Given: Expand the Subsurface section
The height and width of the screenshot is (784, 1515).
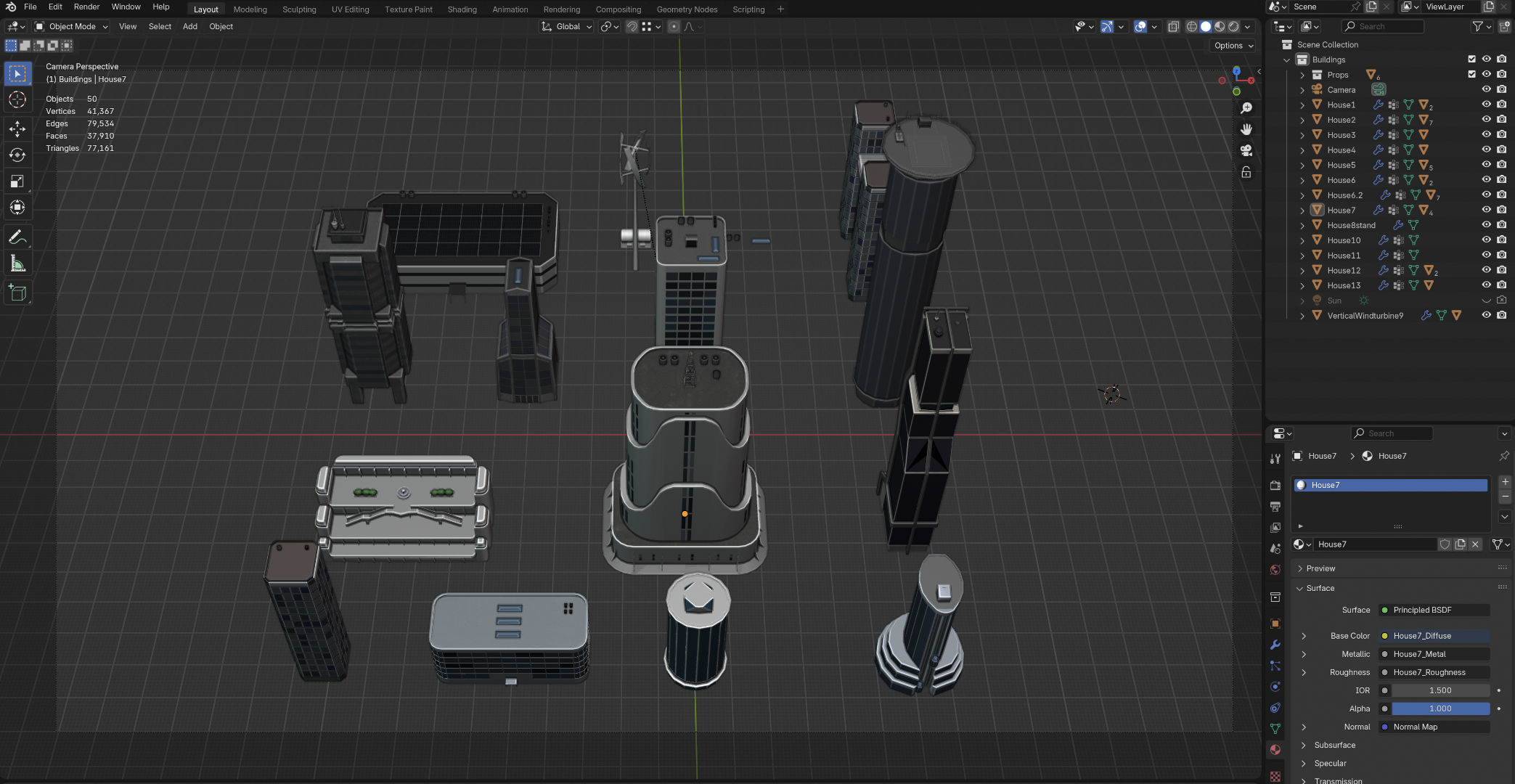Looking at the screenshot, I should click(1334, 745).
